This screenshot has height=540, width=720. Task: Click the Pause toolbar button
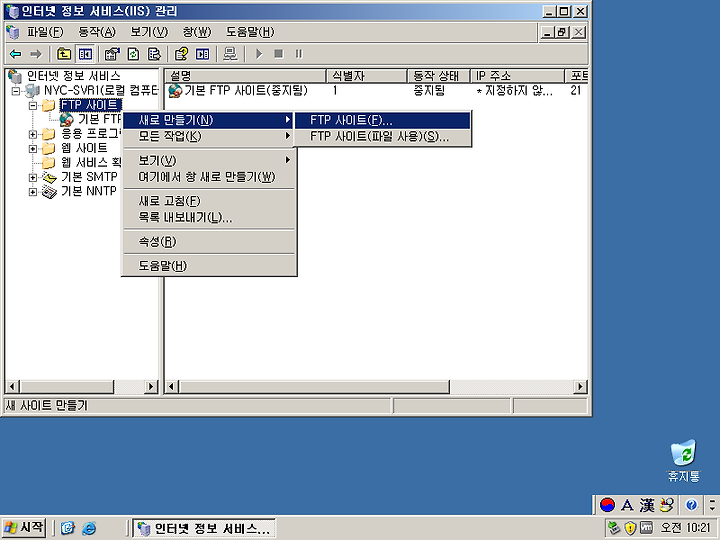(x=298, y=54)
